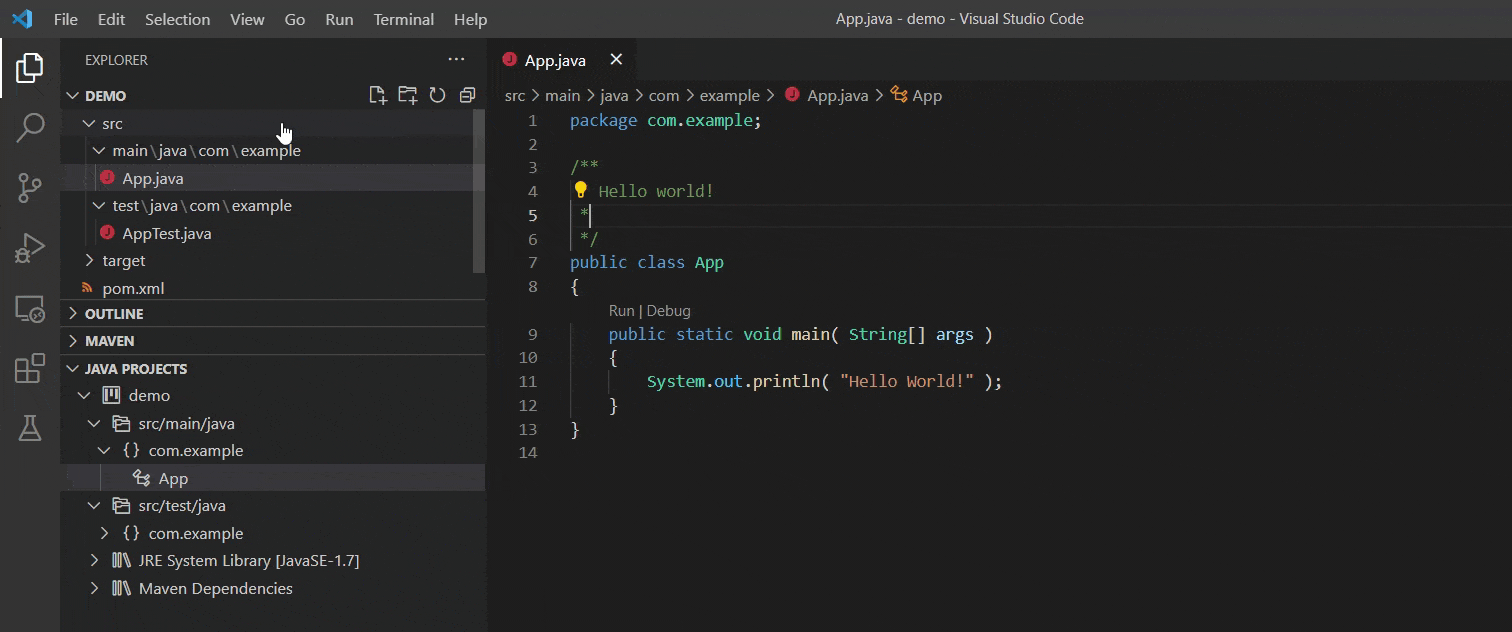Click example in the breadcrumb
The image size is (1512, 632).
730,95
